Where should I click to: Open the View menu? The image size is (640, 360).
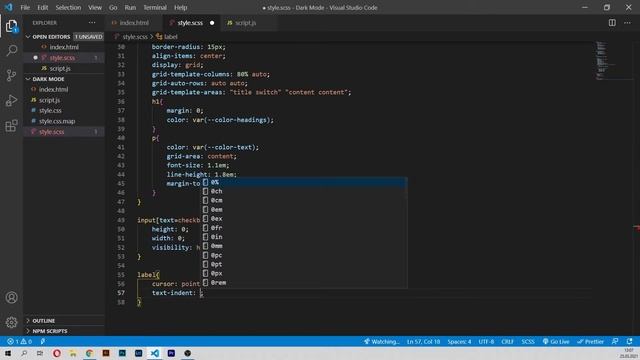95,7
